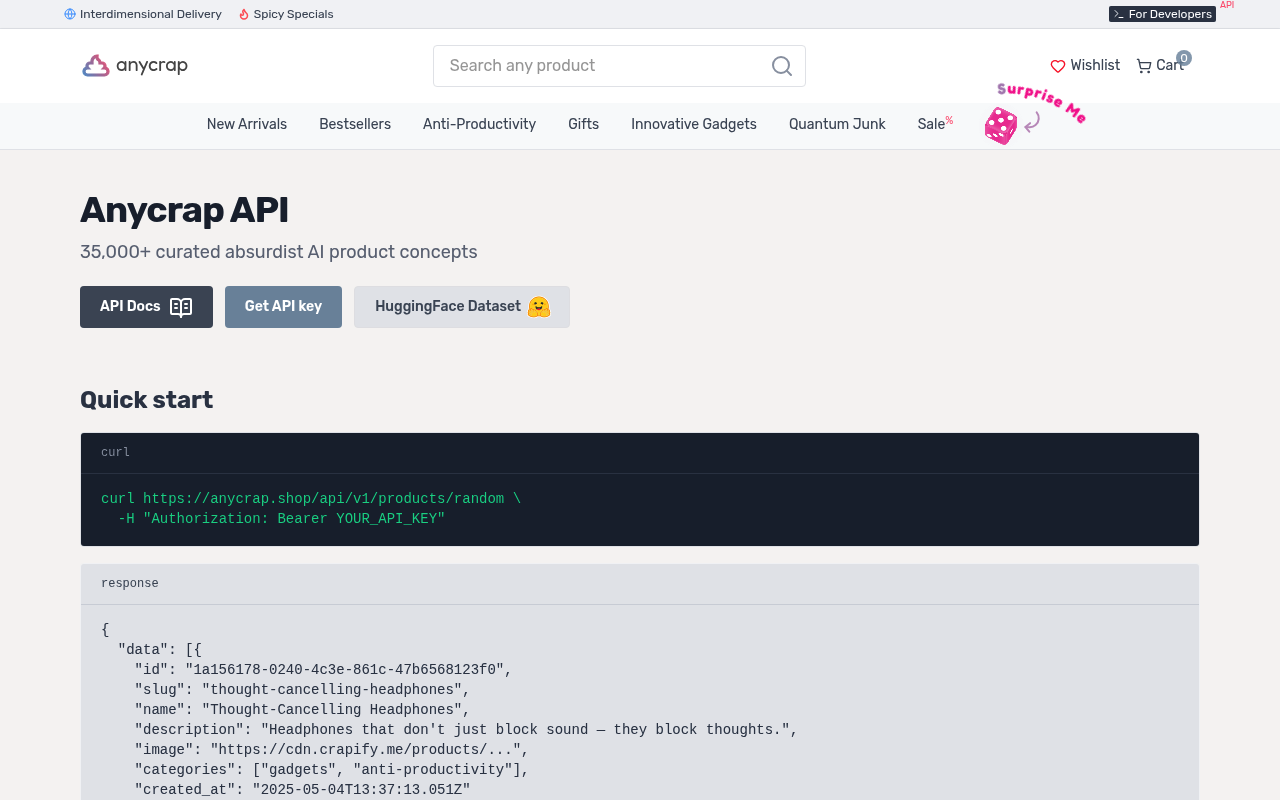The width and height of the screenshot is (1280, 800).
Task: Open the Wishlist link
Action: 1085,65
